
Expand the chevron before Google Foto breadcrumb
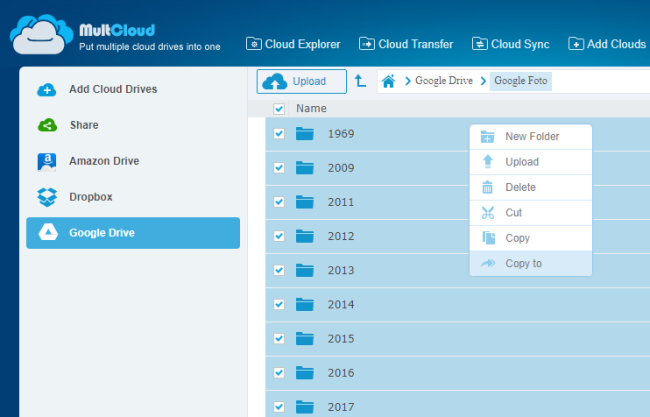[x=483, y=81]
